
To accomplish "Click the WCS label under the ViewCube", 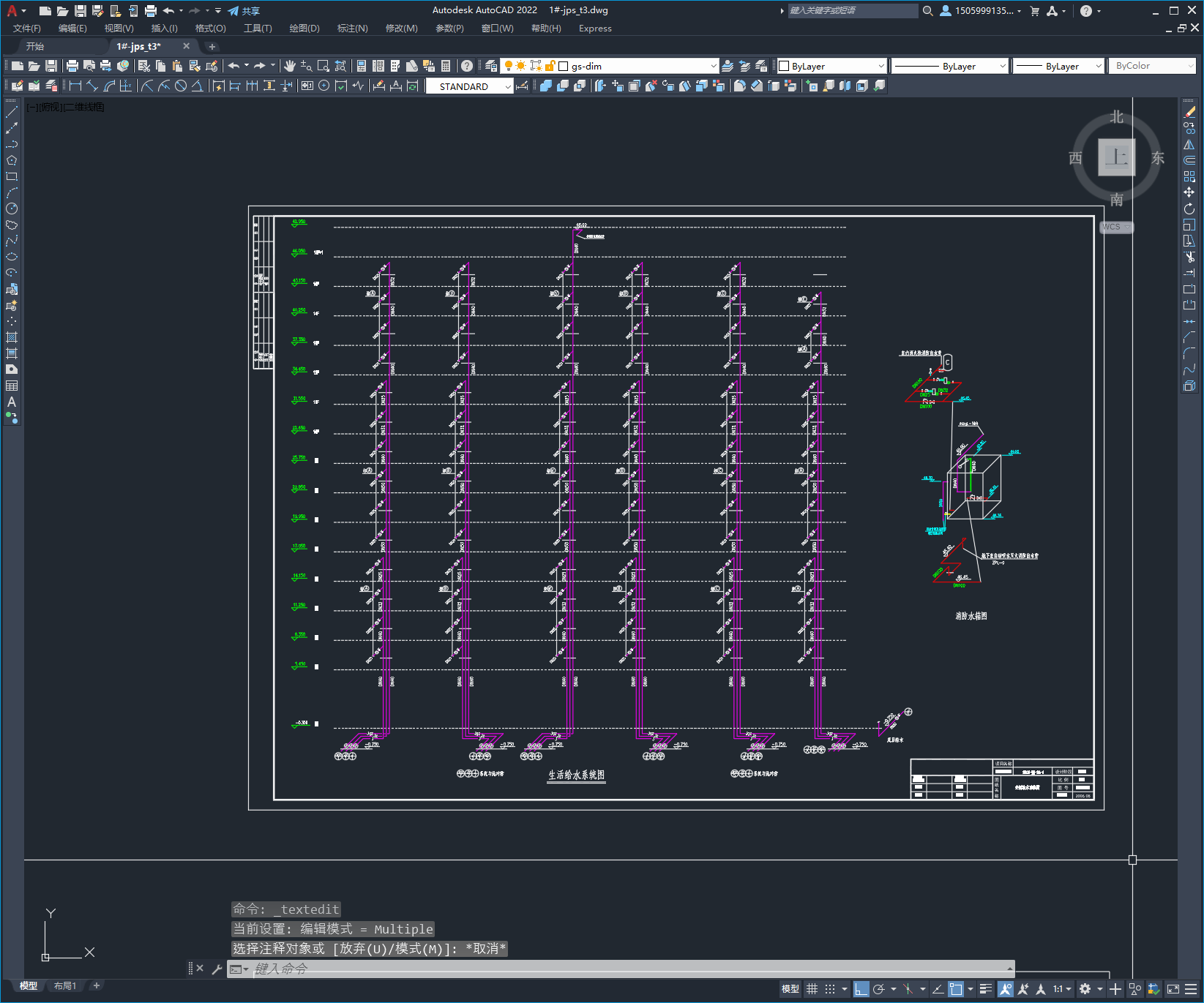I will [1111, 227].
